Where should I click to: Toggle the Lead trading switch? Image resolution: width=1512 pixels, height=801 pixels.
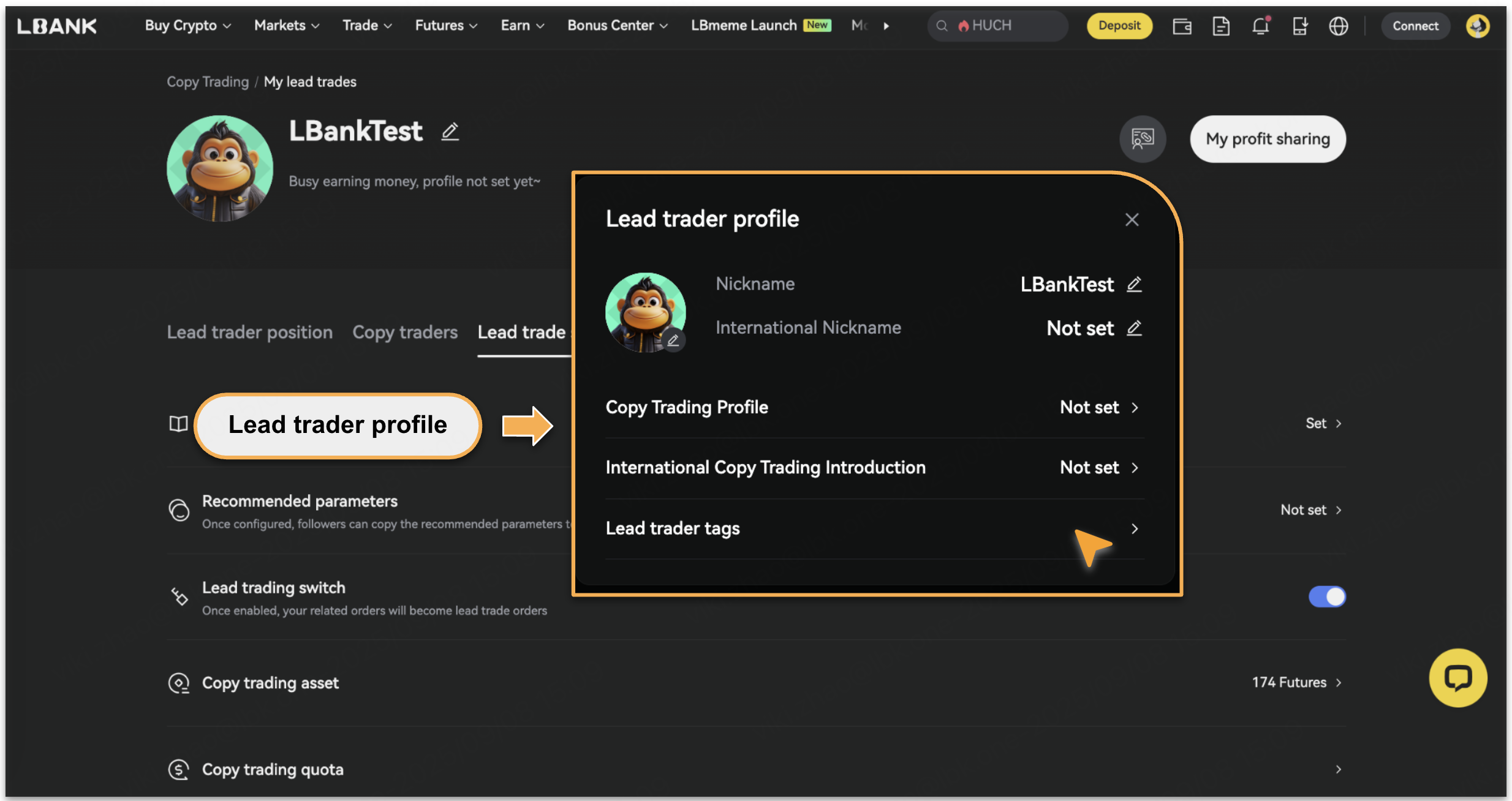coord(1326,596)
